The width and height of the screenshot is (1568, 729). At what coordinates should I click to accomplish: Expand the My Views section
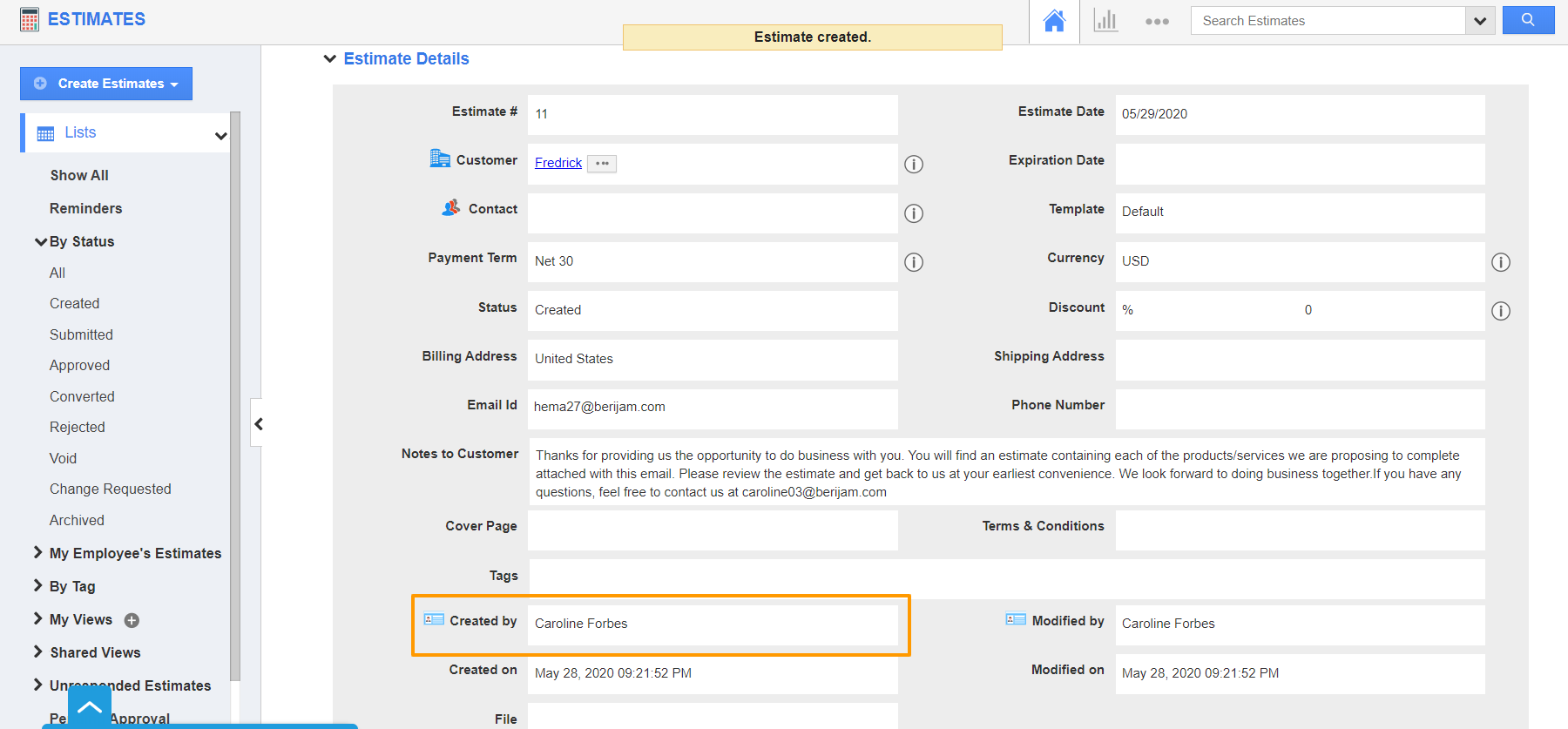pos(37,618)
